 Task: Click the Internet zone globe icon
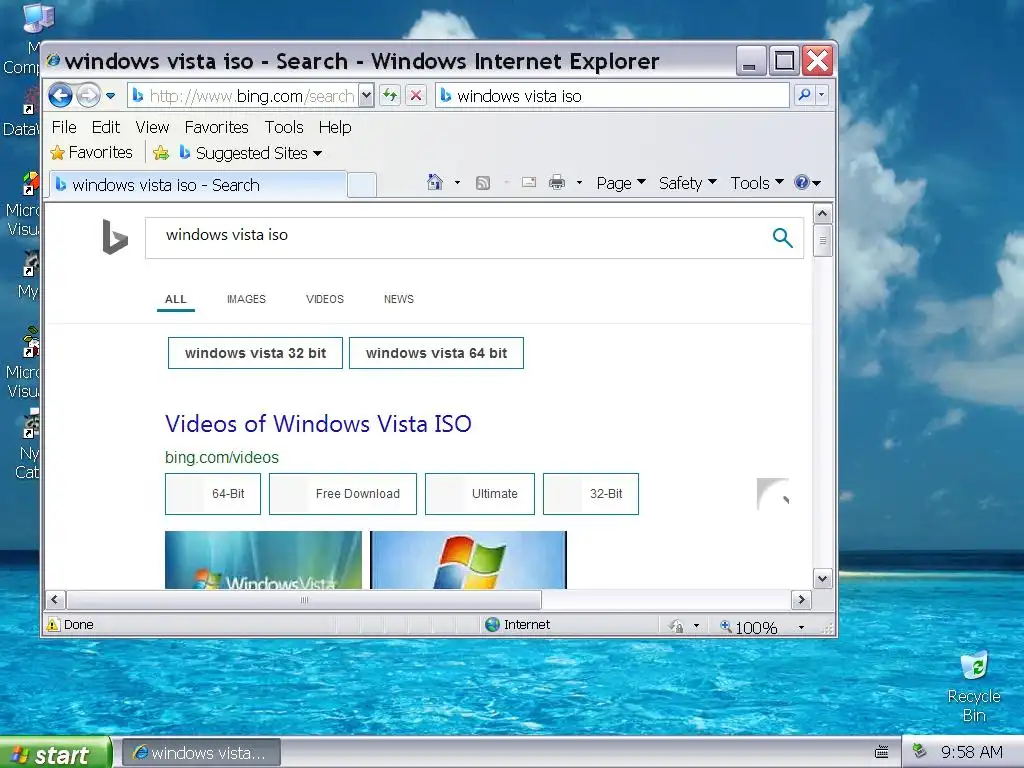pyautogui.click(x=492, y=624)
